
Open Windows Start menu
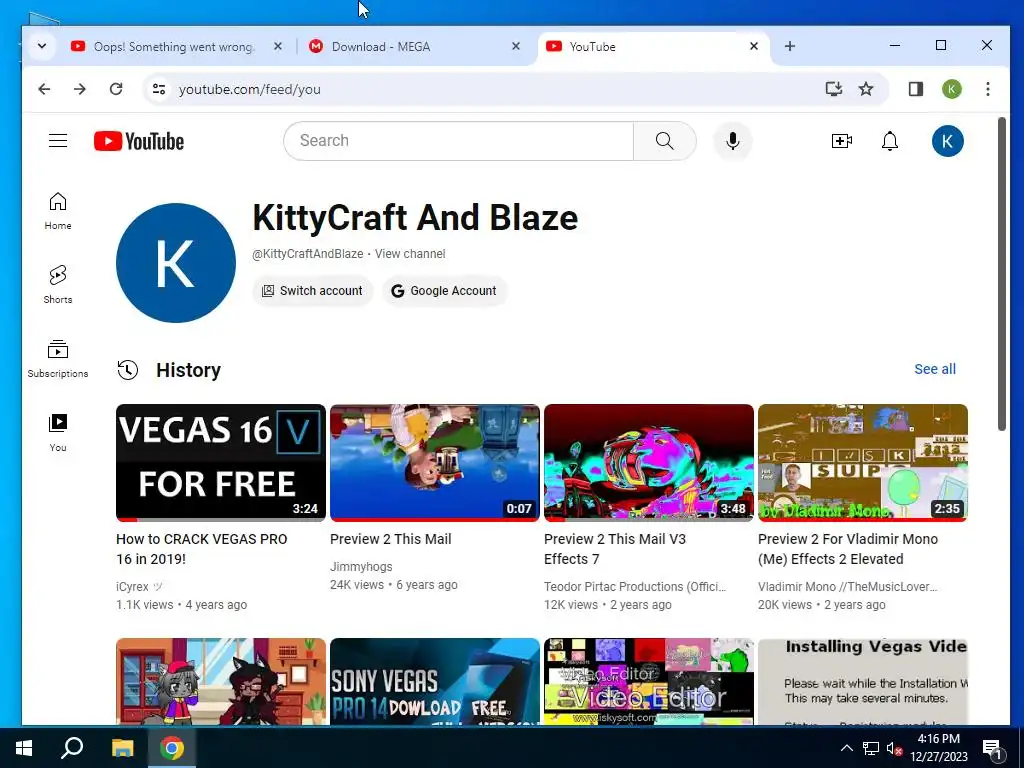24,748
